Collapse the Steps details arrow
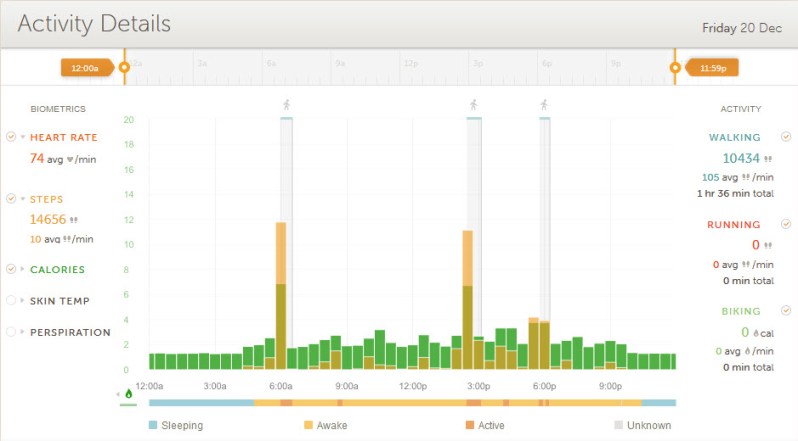This screenshot has width=798, height=441. (22, 199)
